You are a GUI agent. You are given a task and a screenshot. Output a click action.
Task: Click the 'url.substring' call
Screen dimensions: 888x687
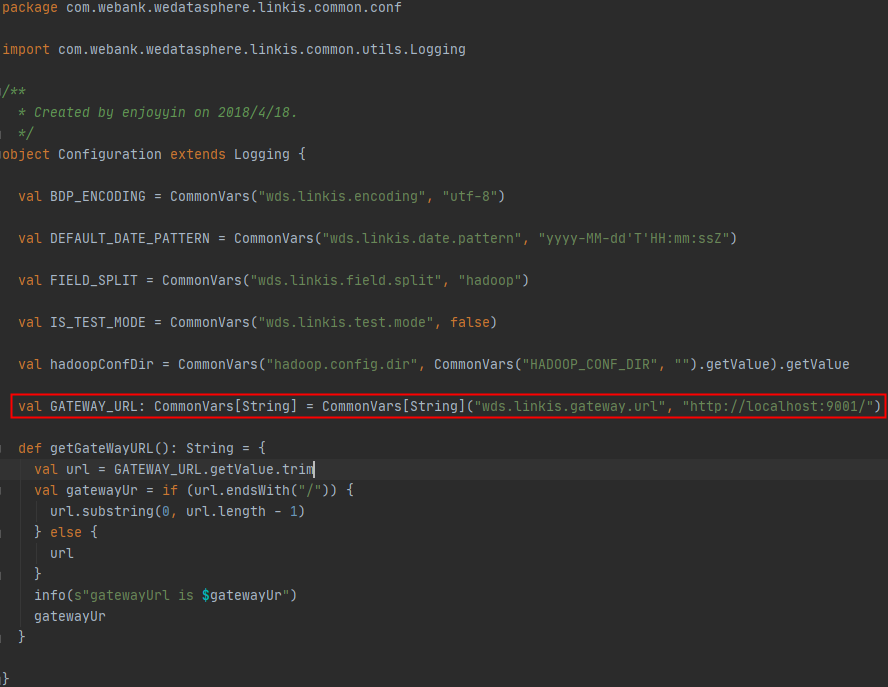click(102, 511)
